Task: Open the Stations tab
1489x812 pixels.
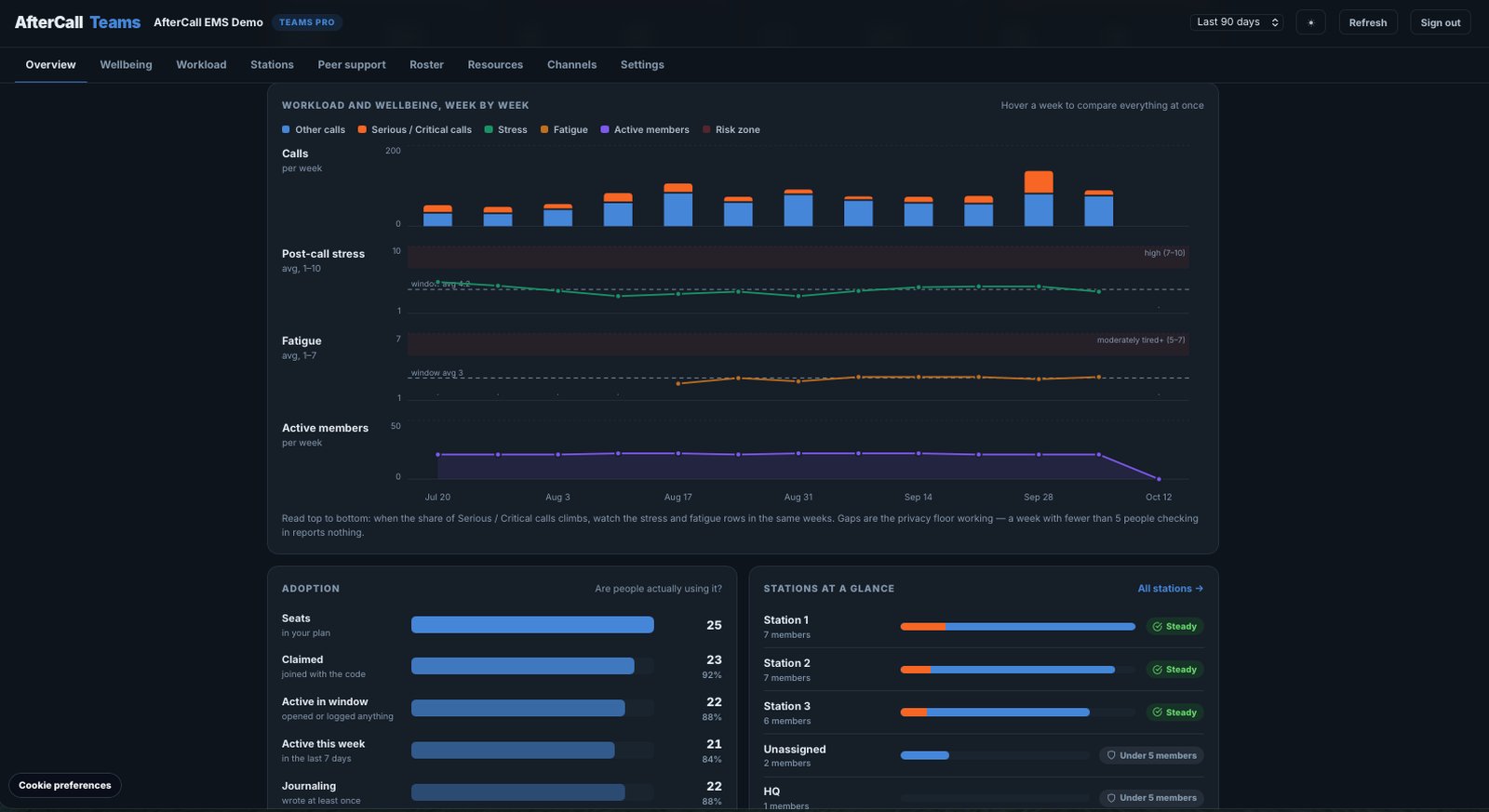Action: tap(272, 64)
